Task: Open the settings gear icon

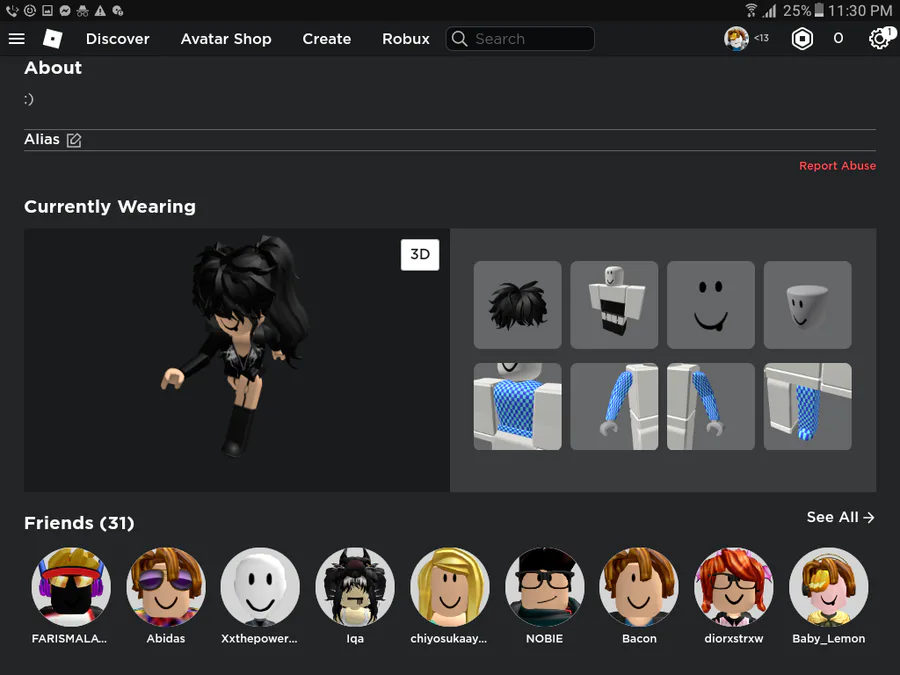Action: pos(879,38)
